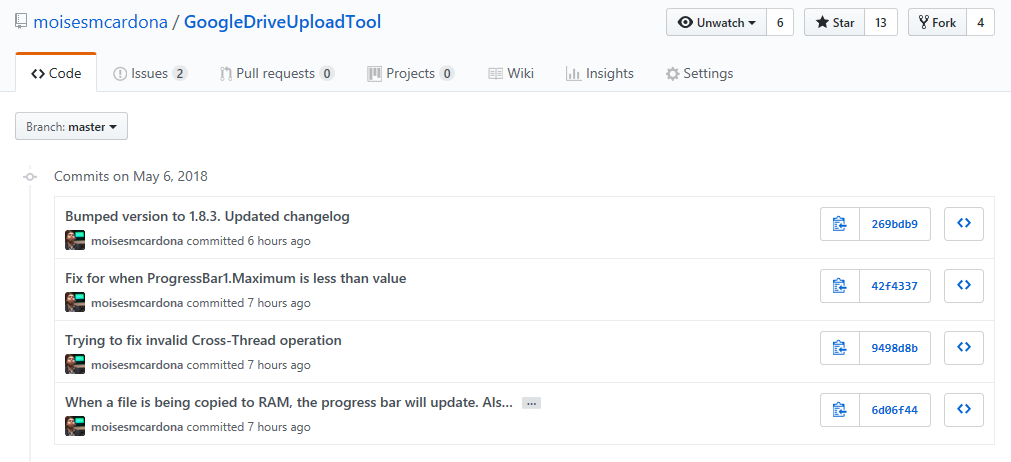
Task: Open commit hash 42f4337
Action: 895,285
